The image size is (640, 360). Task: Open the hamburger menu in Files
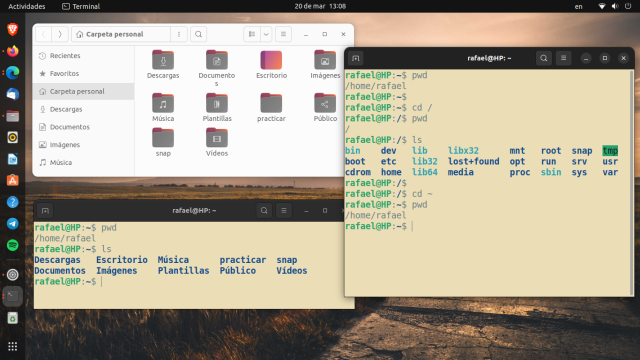[x=283, y=34]
